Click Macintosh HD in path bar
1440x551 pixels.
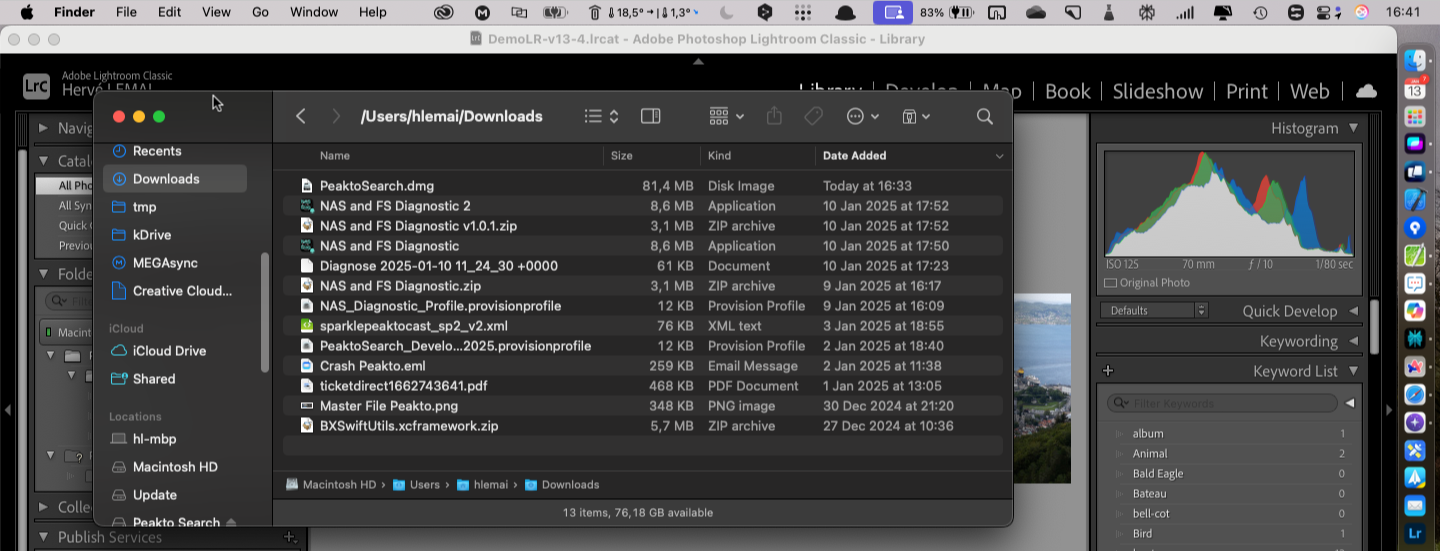pos(331,485)
